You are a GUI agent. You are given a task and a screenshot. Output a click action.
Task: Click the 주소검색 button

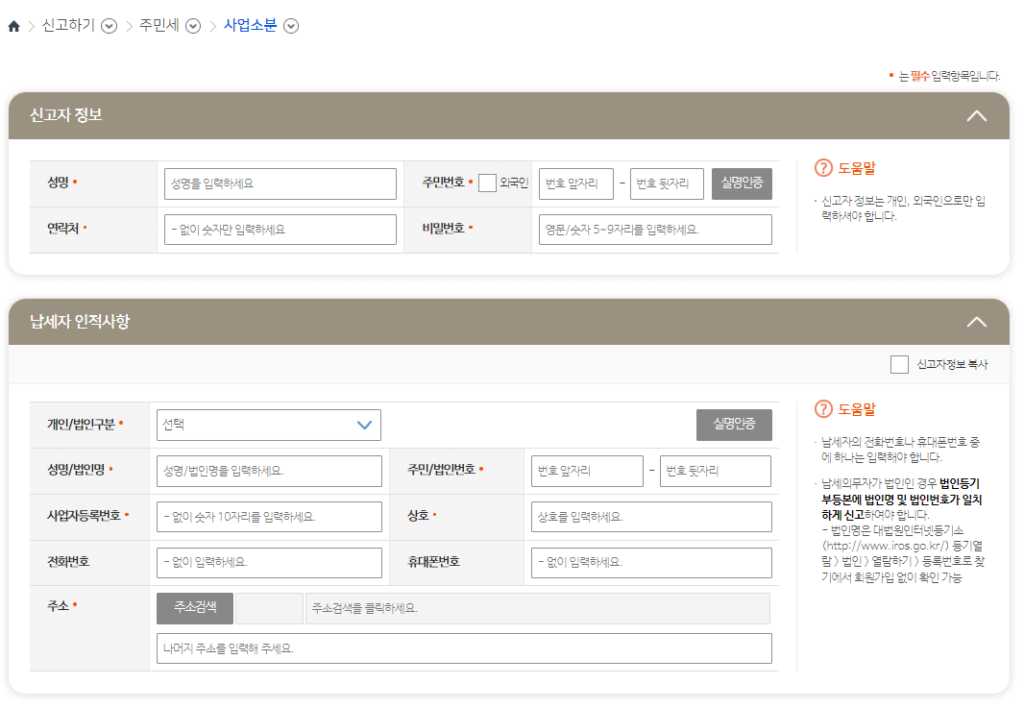tap(195, 608)
